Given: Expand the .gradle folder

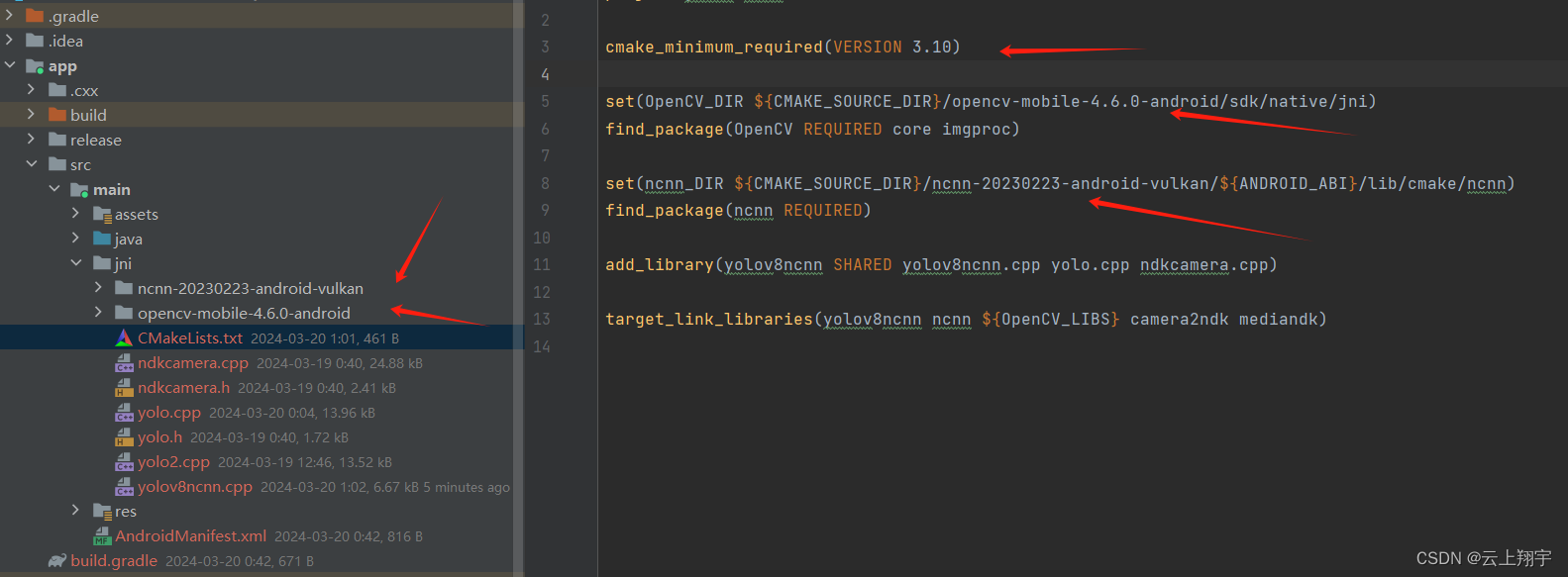Looking at the screenshot, I should pos(10,16).
